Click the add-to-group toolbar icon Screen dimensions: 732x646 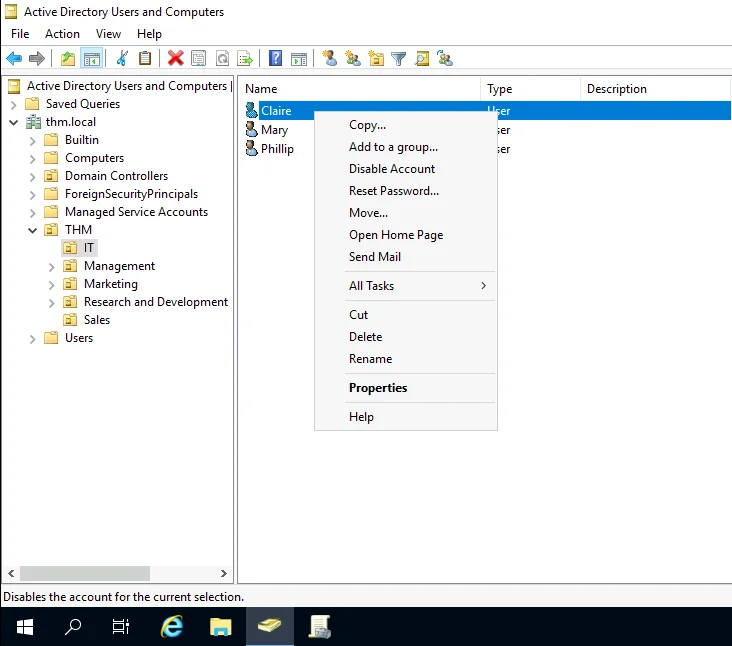point(445,58)
